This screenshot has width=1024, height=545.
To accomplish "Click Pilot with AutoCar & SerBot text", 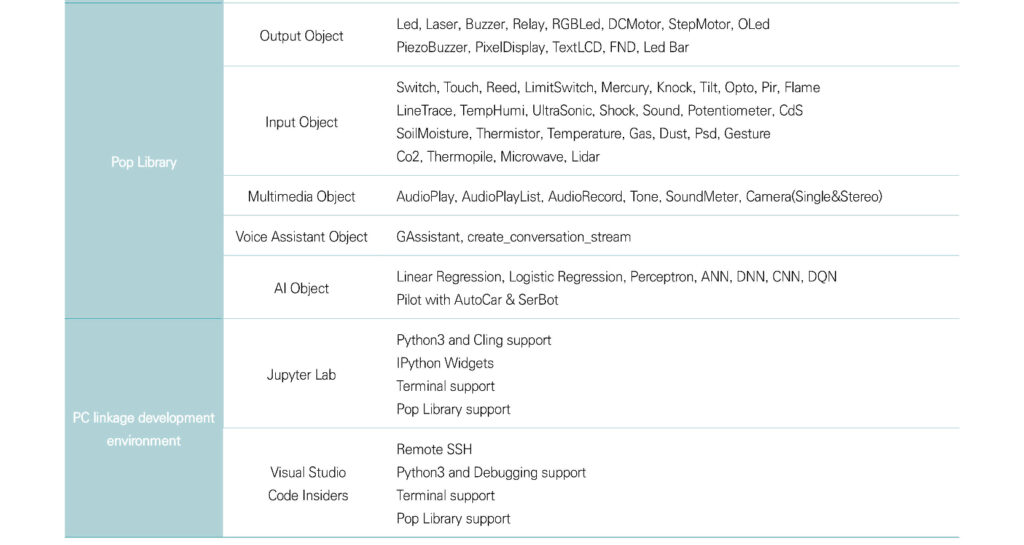I will point(477,300).
